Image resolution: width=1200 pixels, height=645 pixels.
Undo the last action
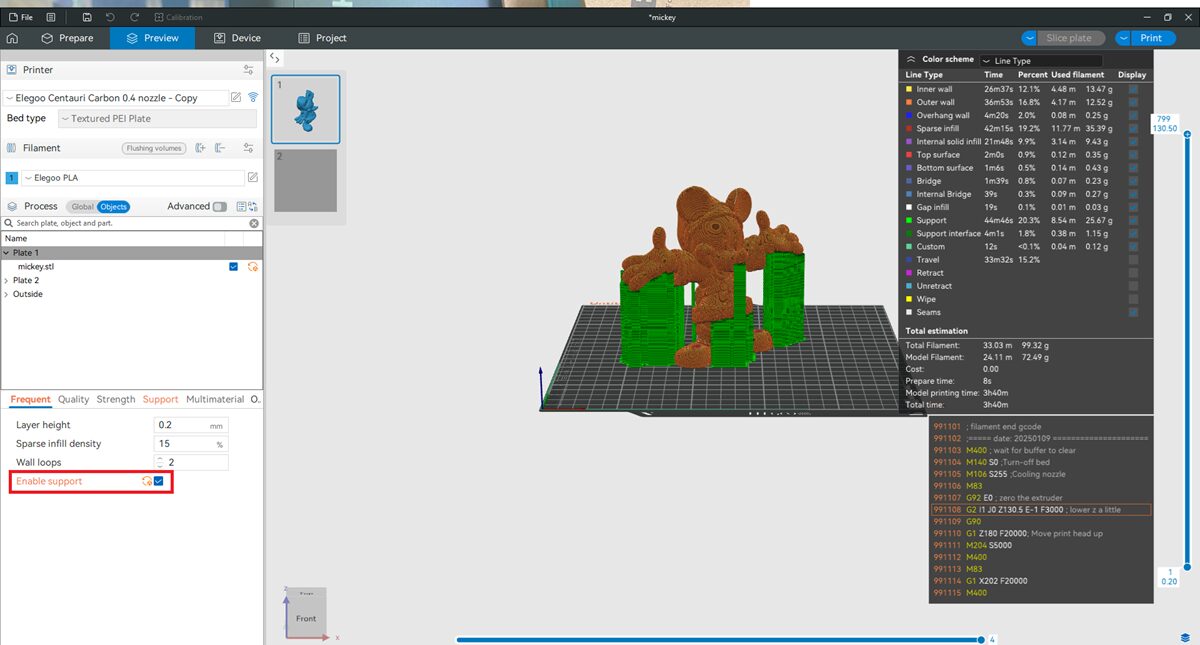point(111,18)
